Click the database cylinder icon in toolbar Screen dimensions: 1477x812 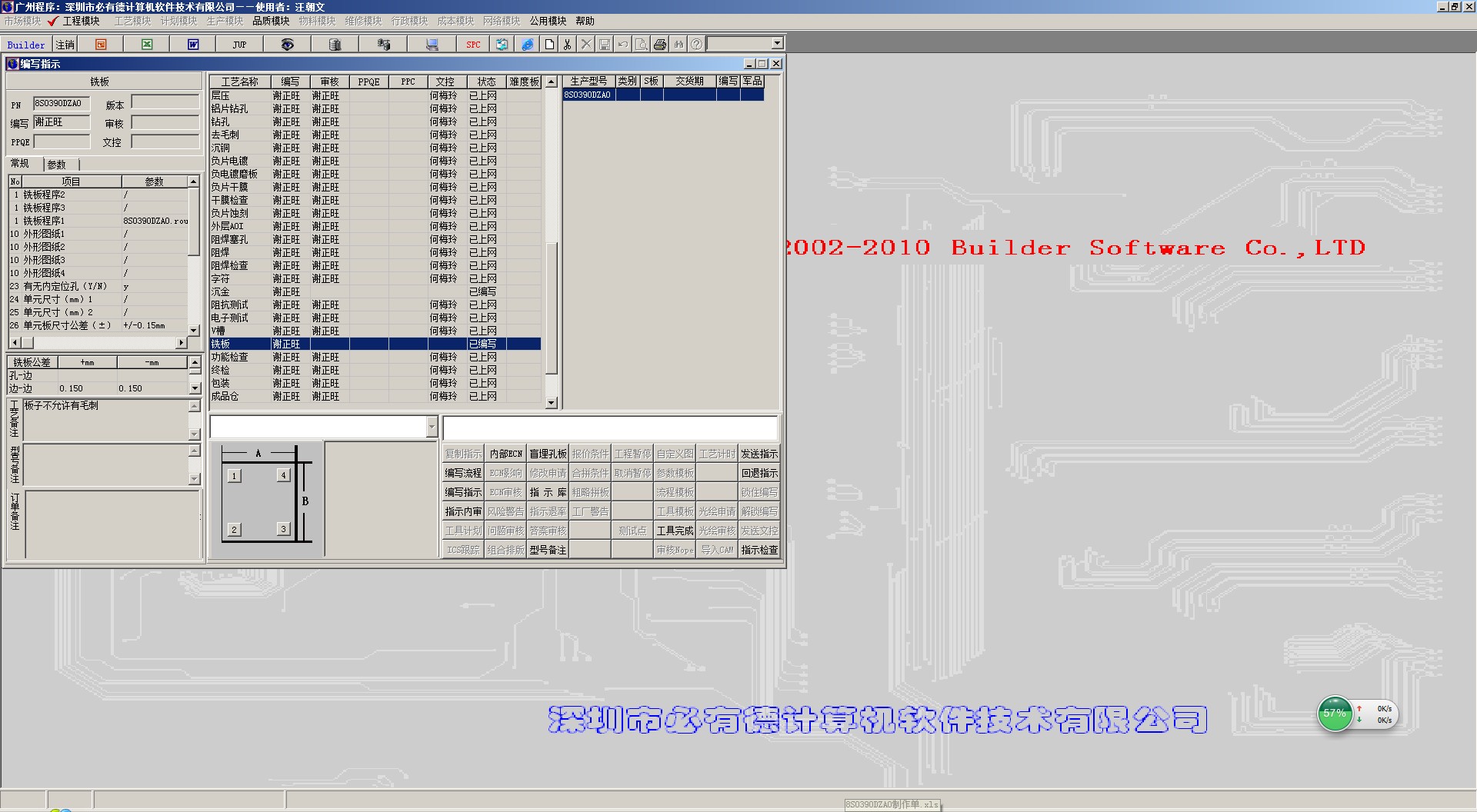pos(335,45)
